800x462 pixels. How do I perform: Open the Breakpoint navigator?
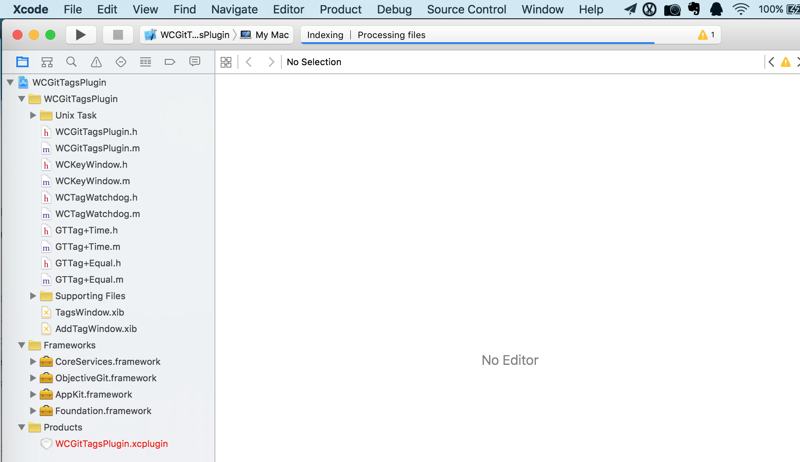pos(170,62)
